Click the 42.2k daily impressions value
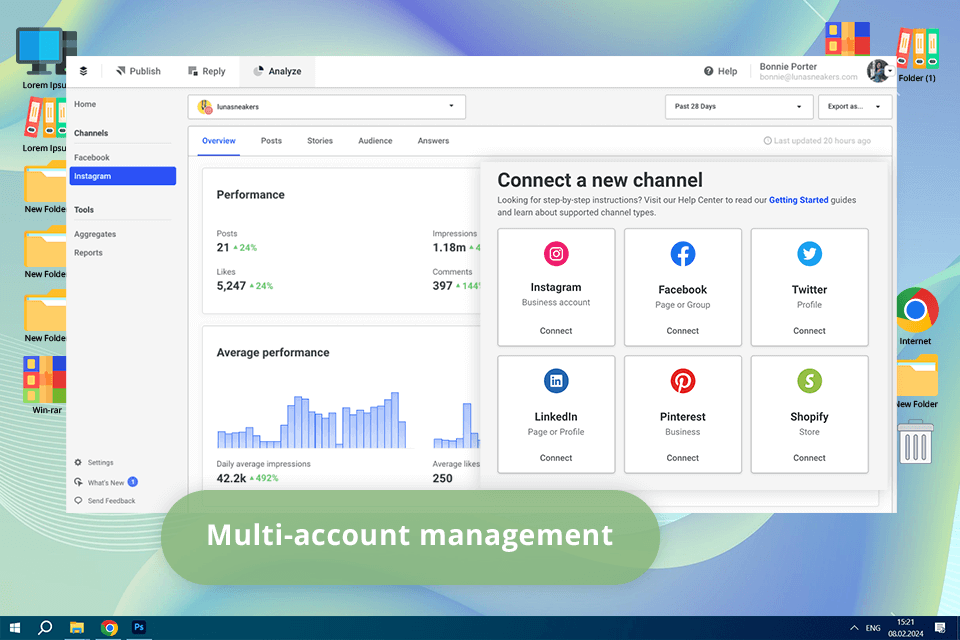 click(x=231, y=478)
